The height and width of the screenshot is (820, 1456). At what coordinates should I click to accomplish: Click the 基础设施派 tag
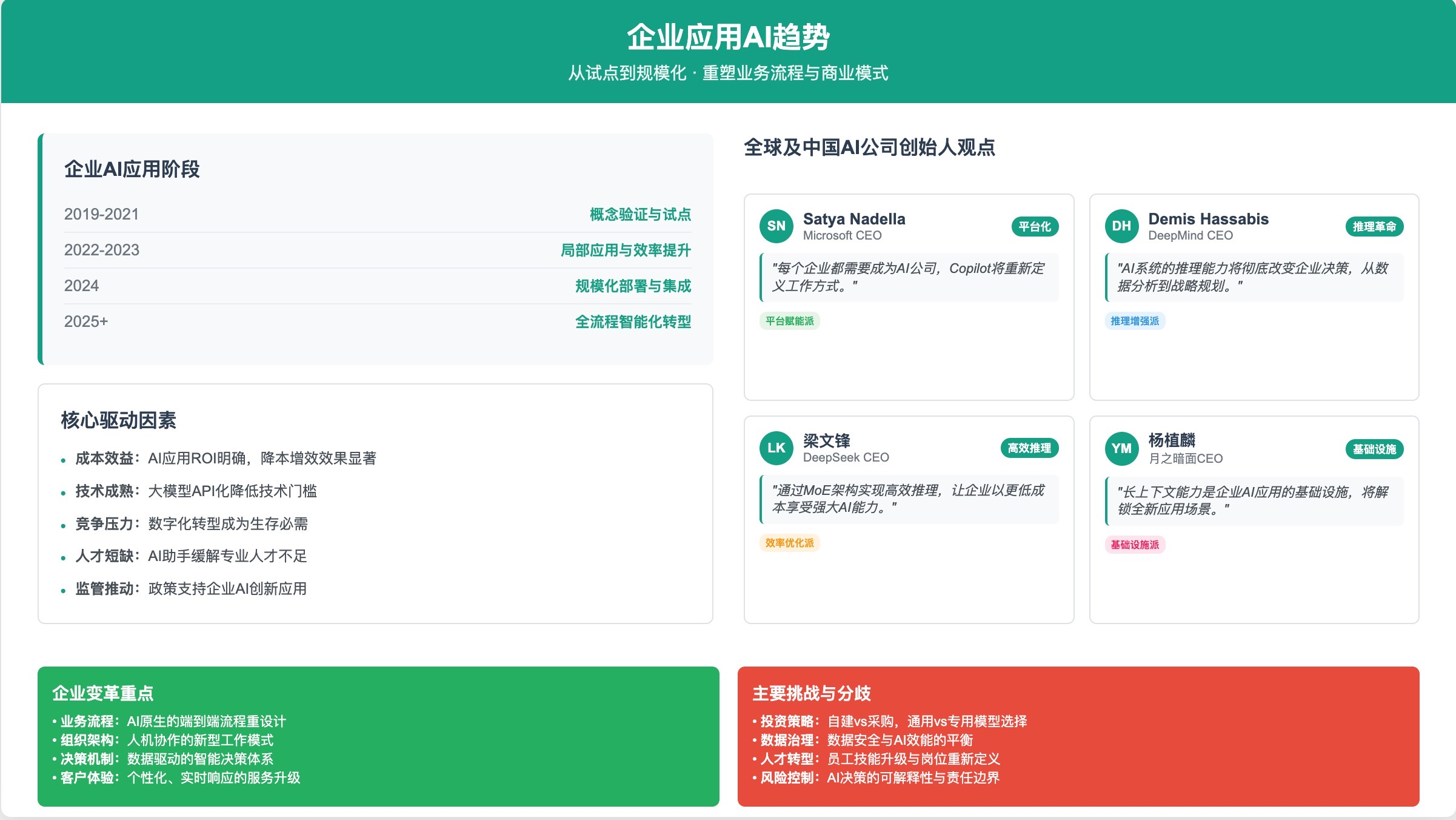(x=1135, y=545)
